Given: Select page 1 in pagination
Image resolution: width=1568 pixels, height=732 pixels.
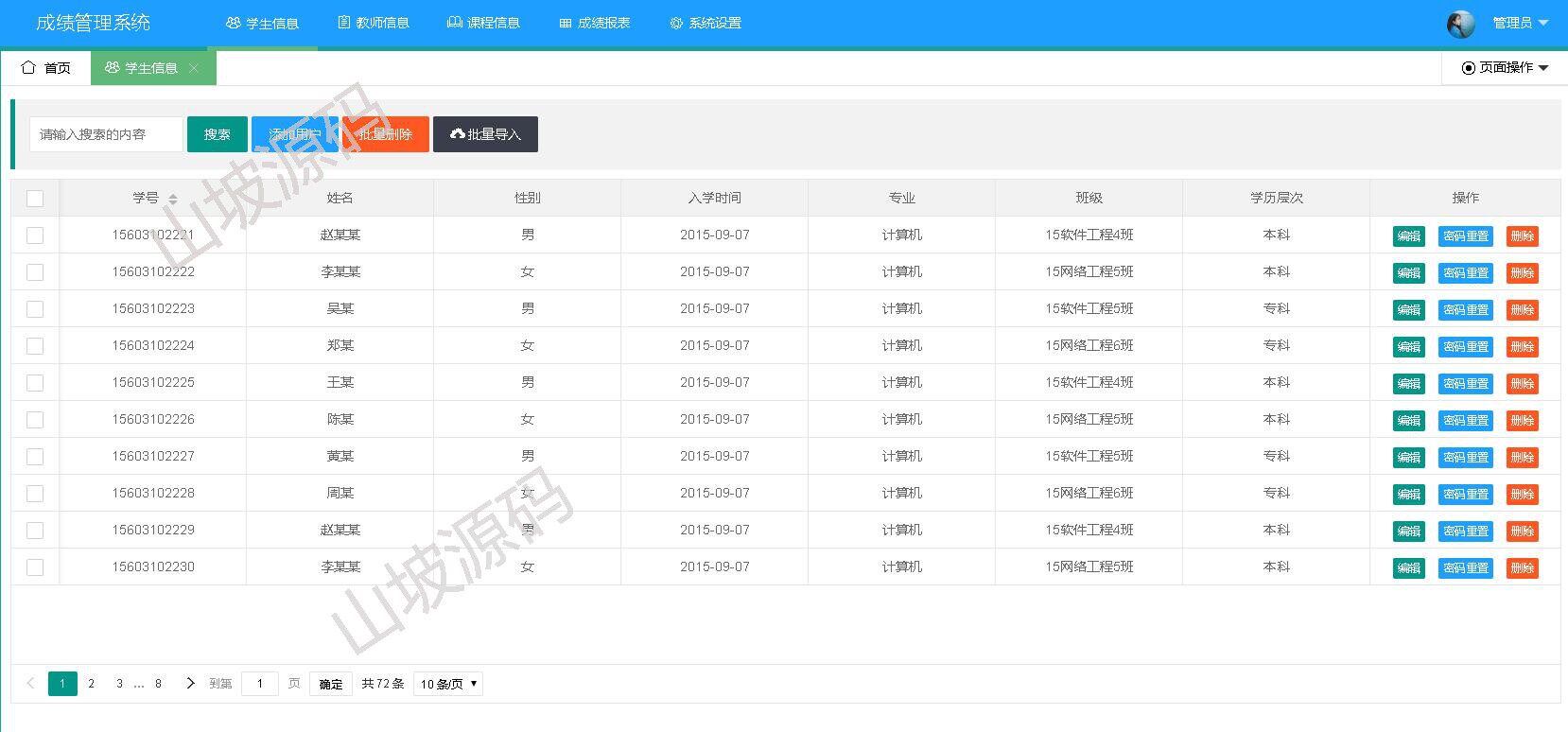Looking at the screenshot, I should point(62,683).
